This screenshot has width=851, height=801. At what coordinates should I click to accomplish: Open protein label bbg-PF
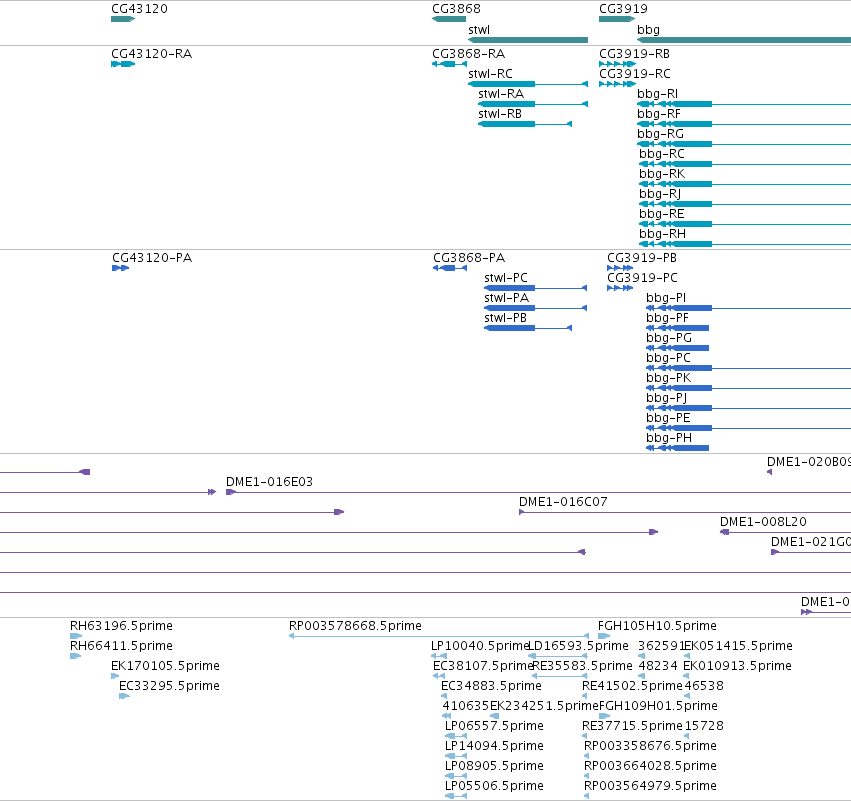point(667,318)
